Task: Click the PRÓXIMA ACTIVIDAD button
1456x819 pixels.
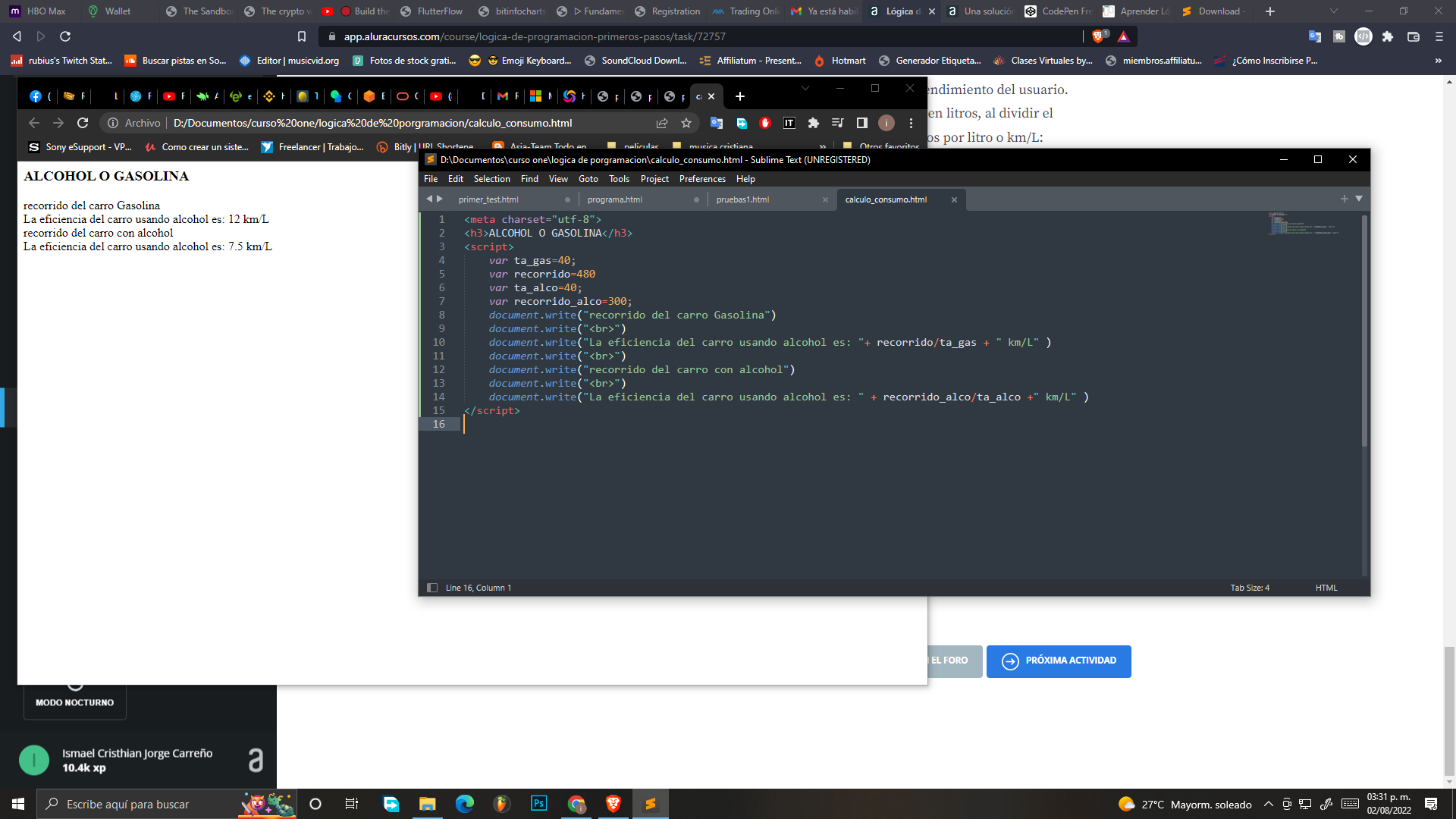Action: pos(1059,661)
